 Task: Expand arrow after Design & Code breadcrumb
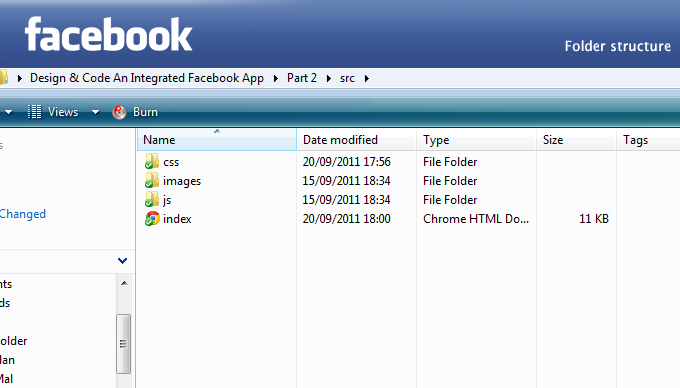click(x=276, y=78)
